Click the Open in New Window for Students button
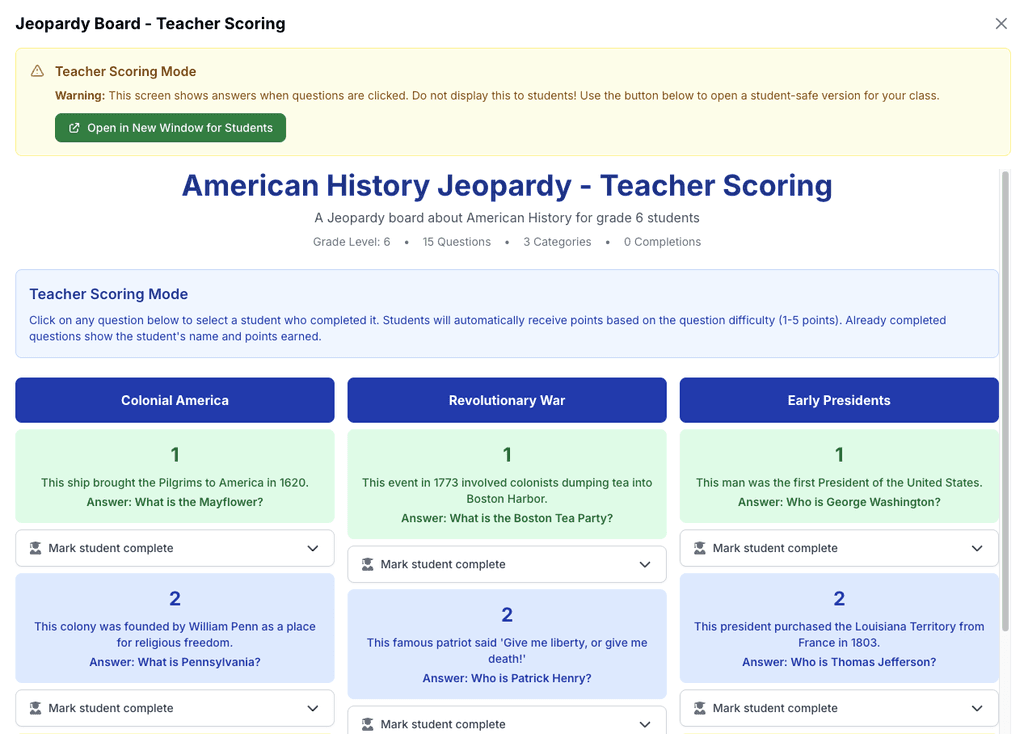The image size is (1024, 734). click(x=170, y=127)
